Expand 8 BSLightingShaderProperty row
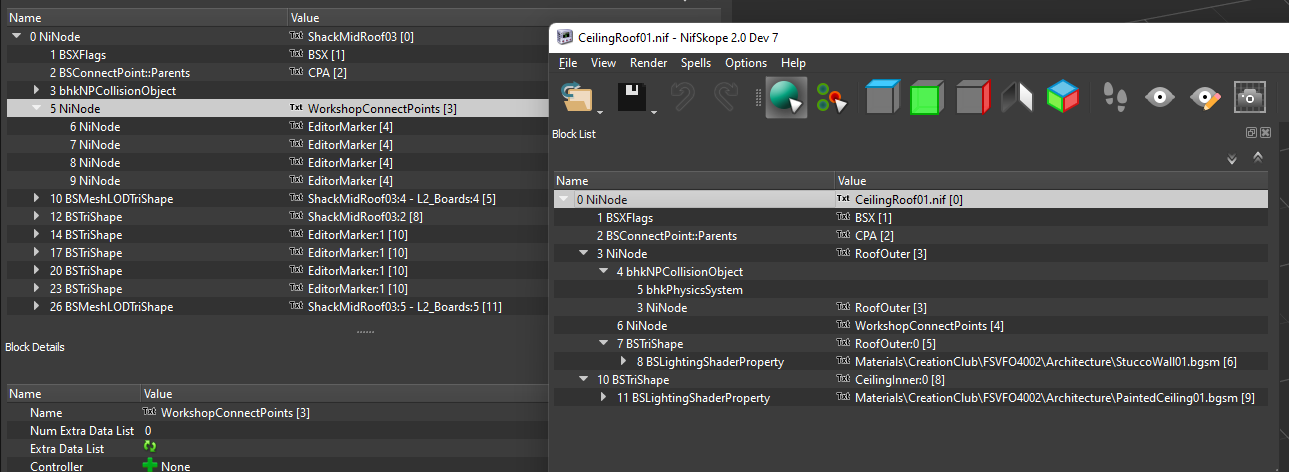 pos(621,362)
